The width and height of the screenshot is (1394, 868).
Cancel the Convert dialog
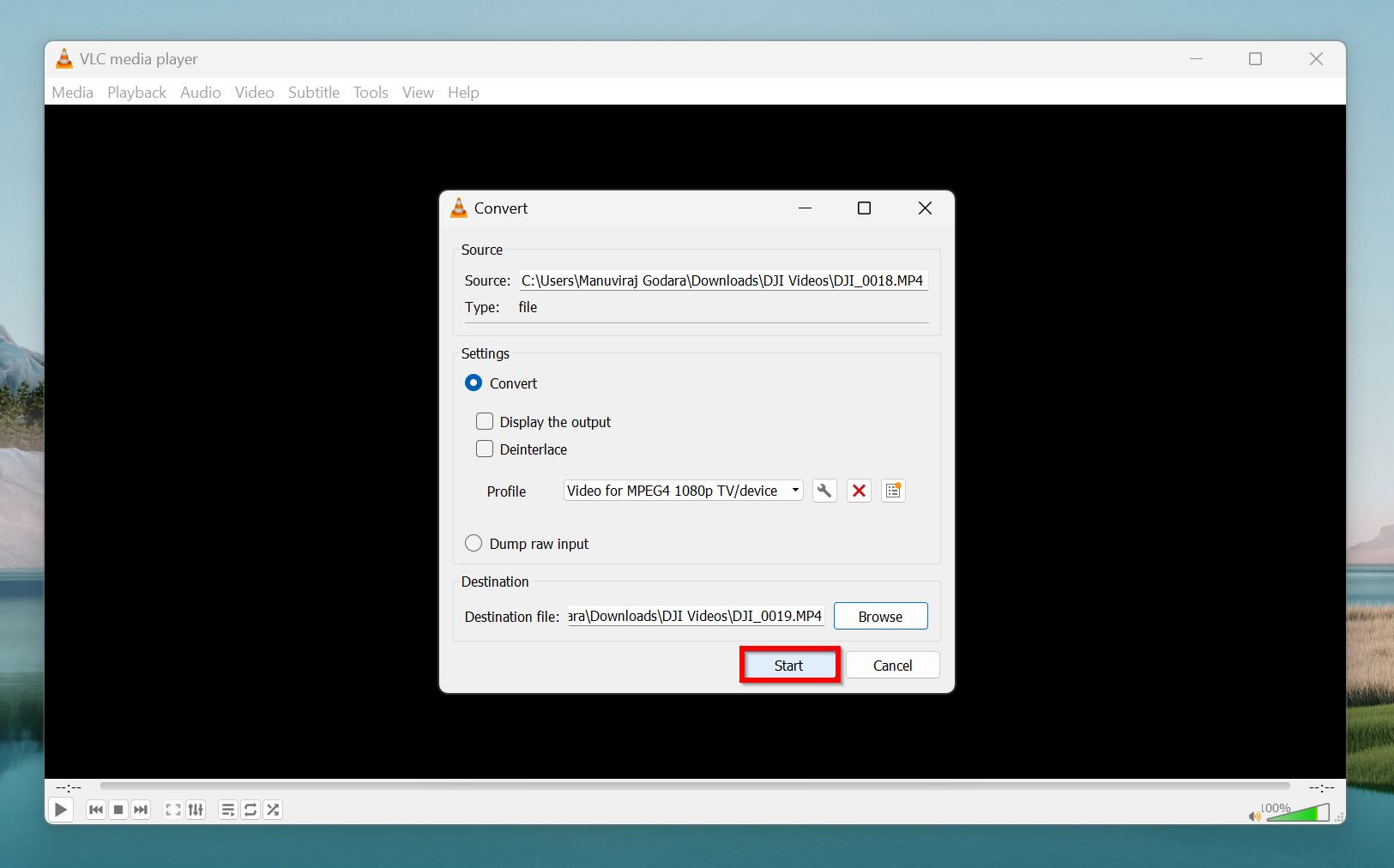click(892, 666)
